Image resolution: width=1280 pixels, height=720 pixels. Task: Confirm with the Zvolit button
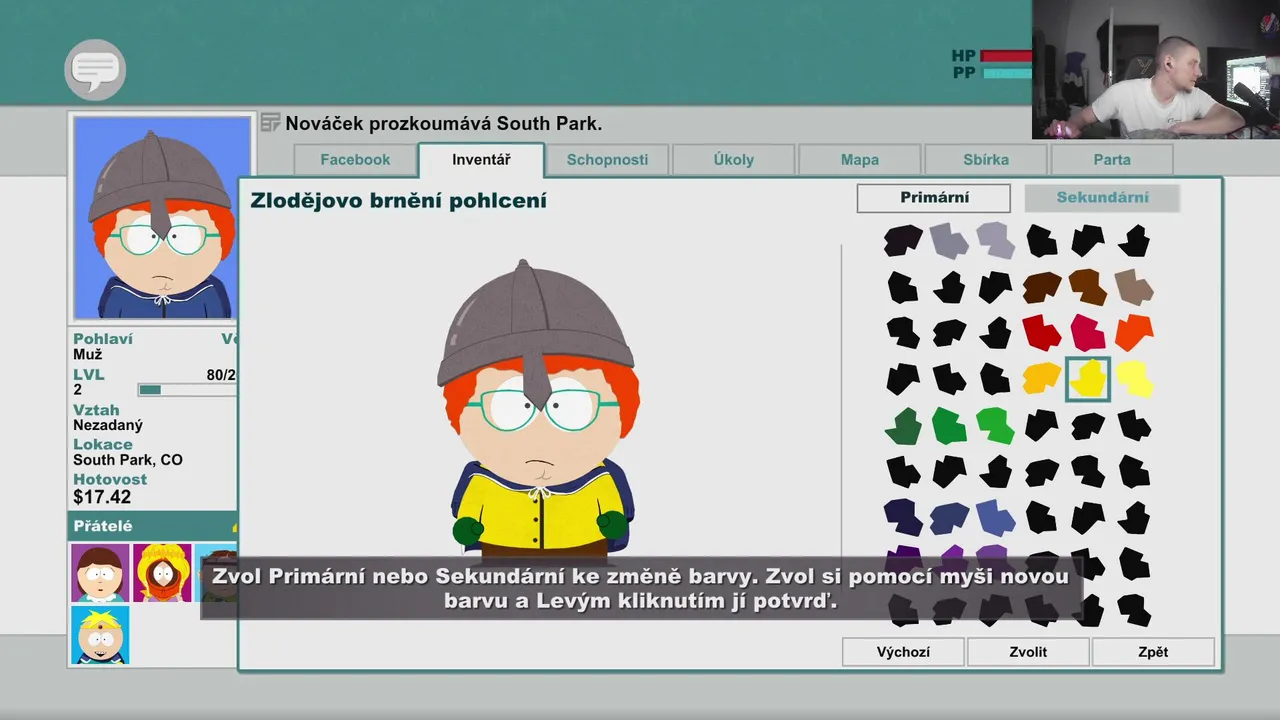tap(1028, 652)
